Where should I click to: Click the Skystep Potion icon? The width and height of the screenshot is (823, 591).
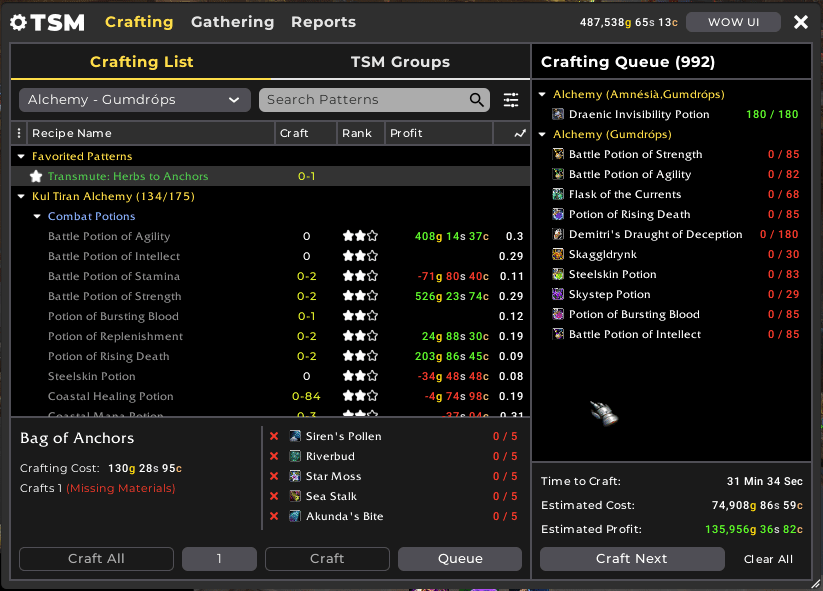[558, 294]
